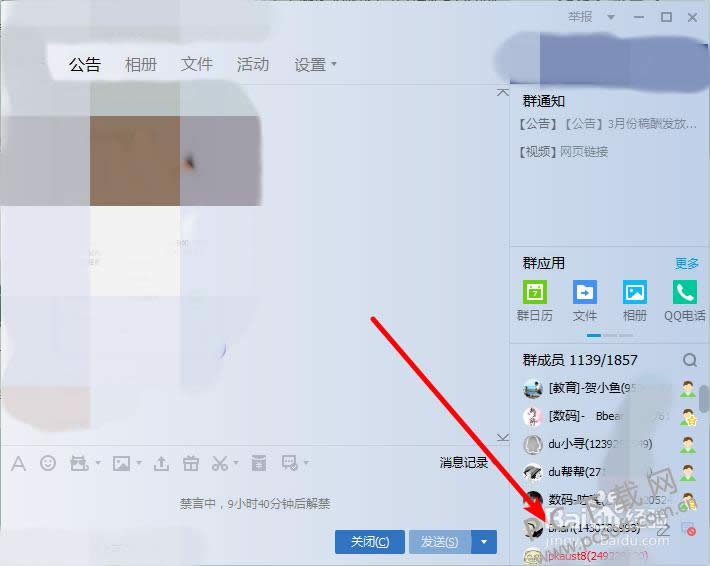Click the member list scrollbar thumb
Image resolution: width=710 pixels, height=566 pixels.
(x=704, y=398)
